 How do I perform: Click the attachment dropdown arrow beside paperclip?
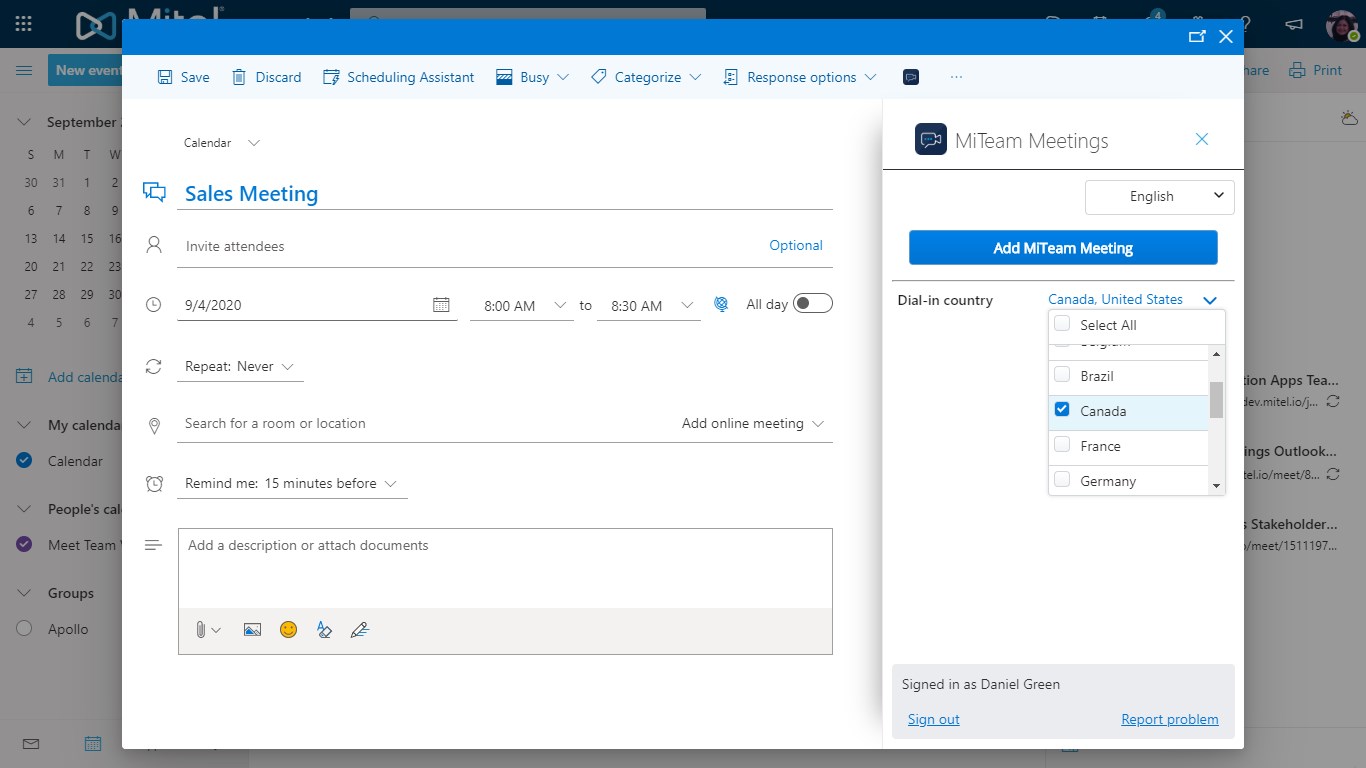pyautogui.click(x=216, y=630)
